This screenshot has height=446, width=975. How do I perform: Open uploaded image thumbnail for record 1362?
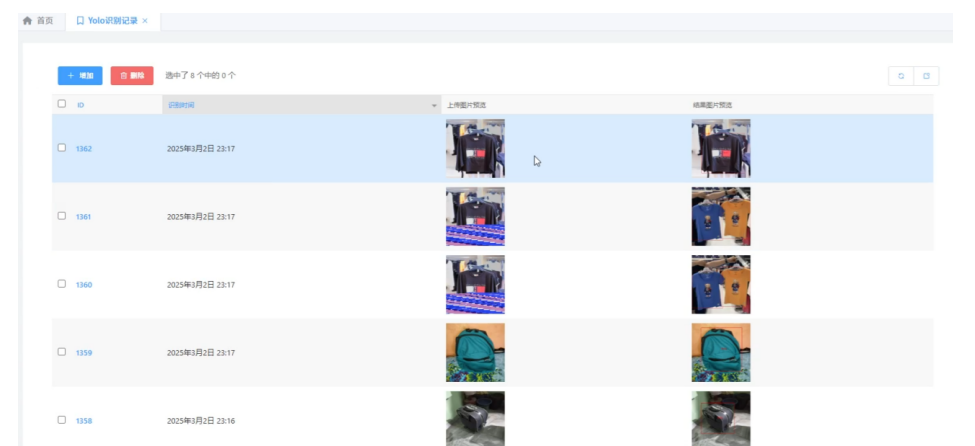[475, 149]
